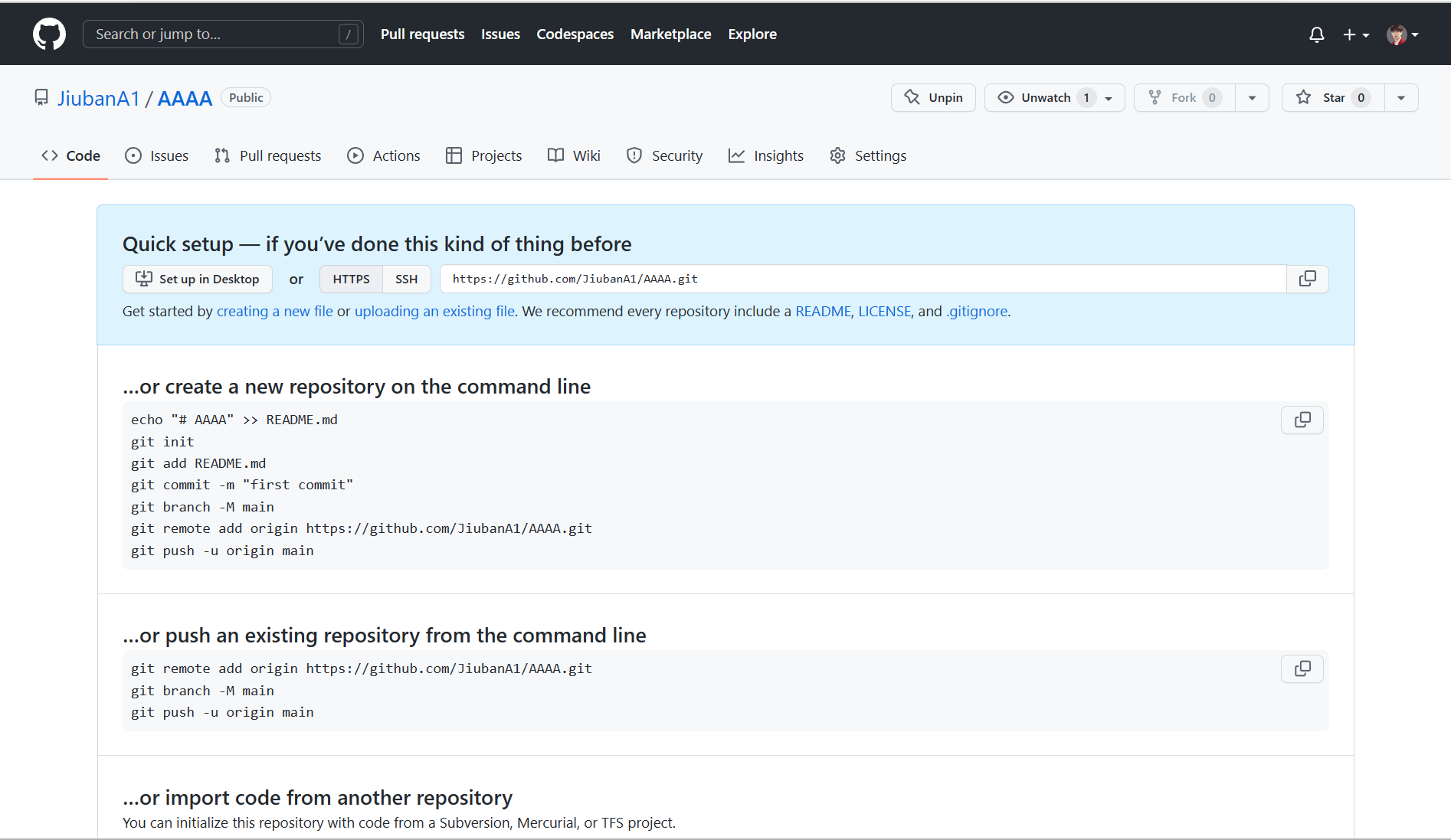This screenshot has height=840, width=1451.
Task: Expand the Fork options dropdown
Action: click(x=1253, y=97)
